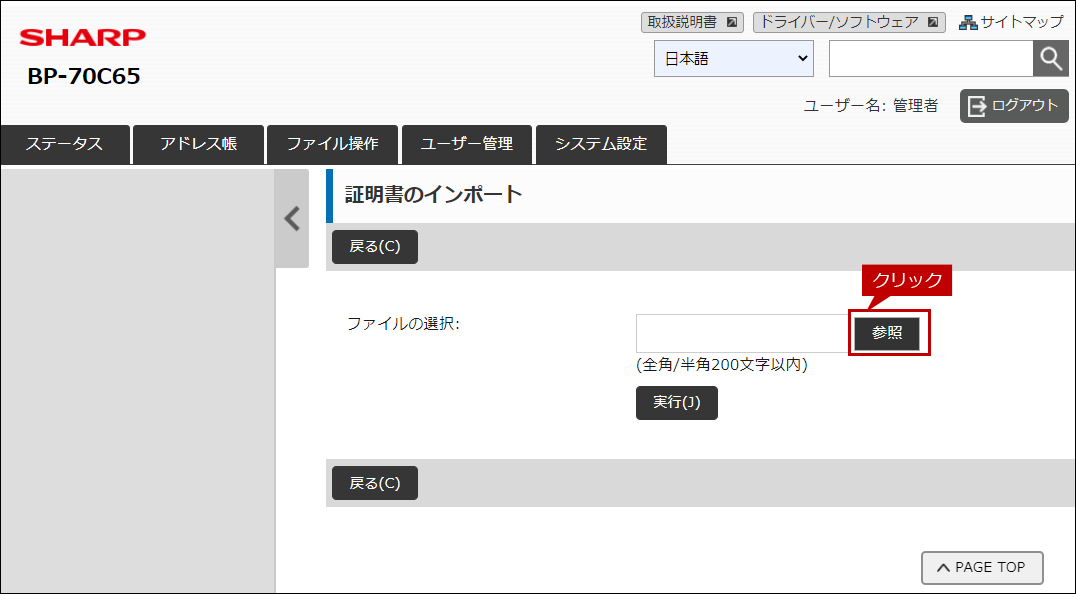
Task: Open the ステータス tab
Action: [65, 144]
